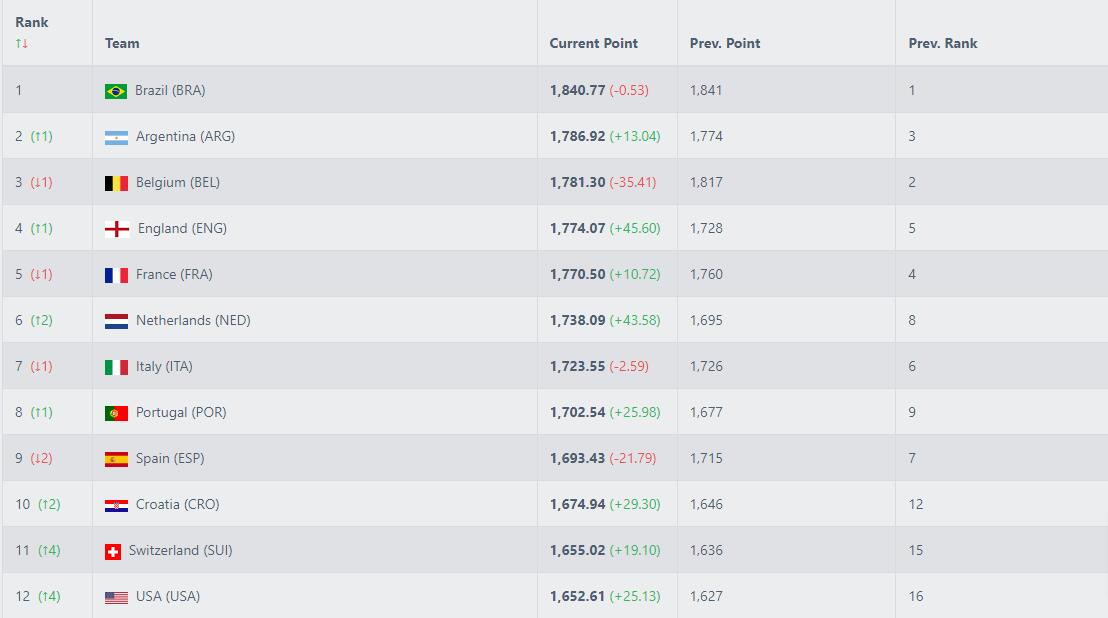1108x618 pixels.
Task: Click the Italy flag icon
Action: tap(116, 367)
